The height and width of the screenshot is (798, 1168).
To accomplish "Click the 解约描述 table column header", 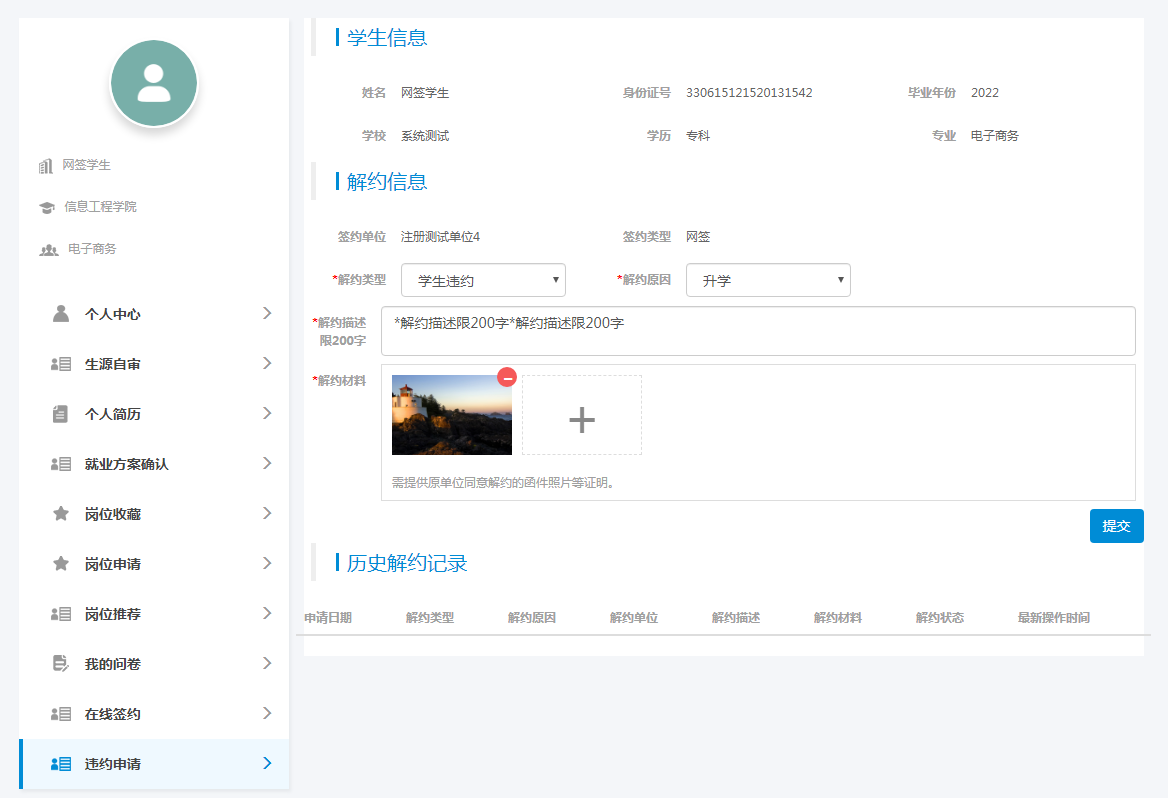I will (736, 618).
